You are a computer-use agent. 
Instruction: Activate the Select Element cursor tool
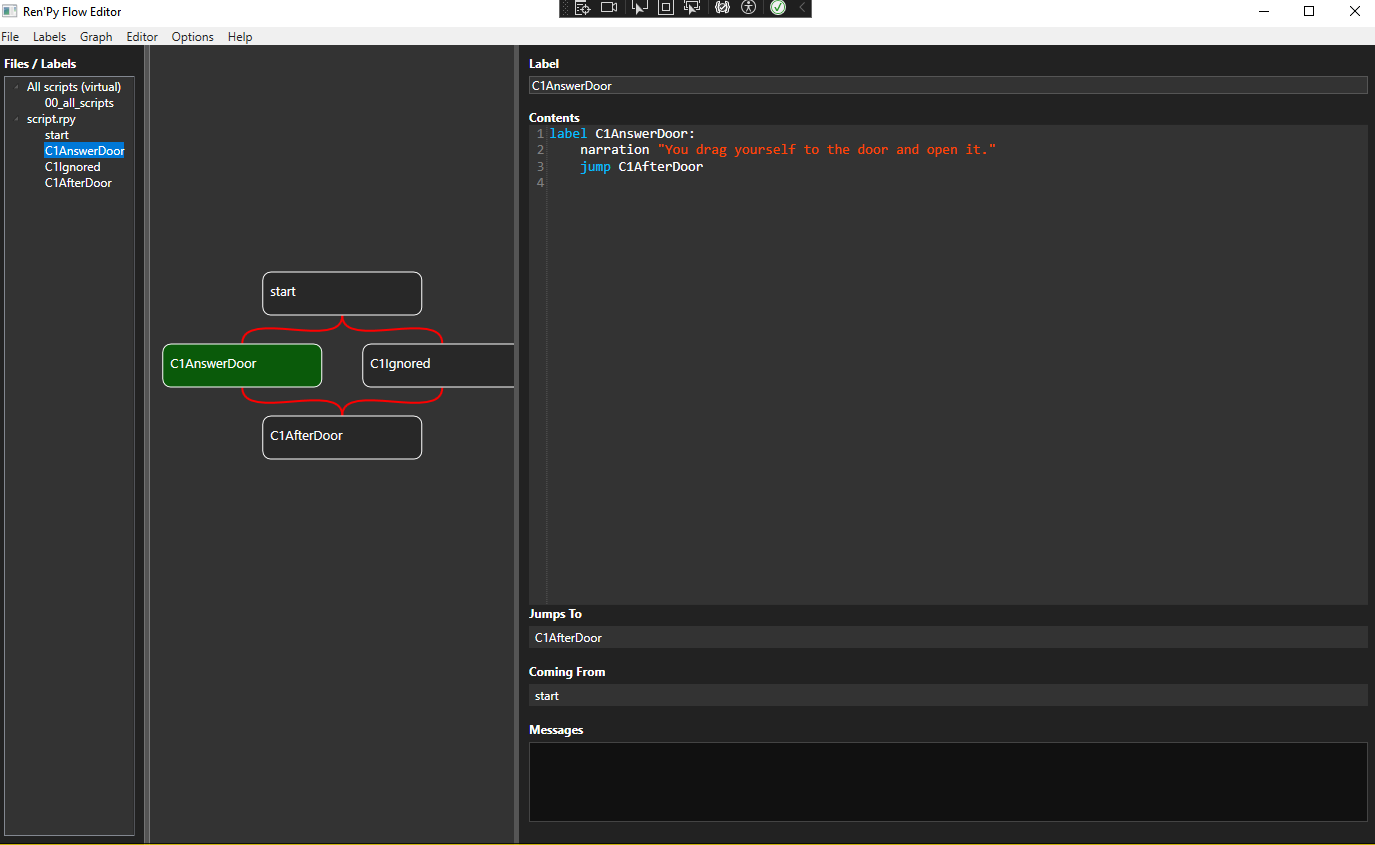640,8
